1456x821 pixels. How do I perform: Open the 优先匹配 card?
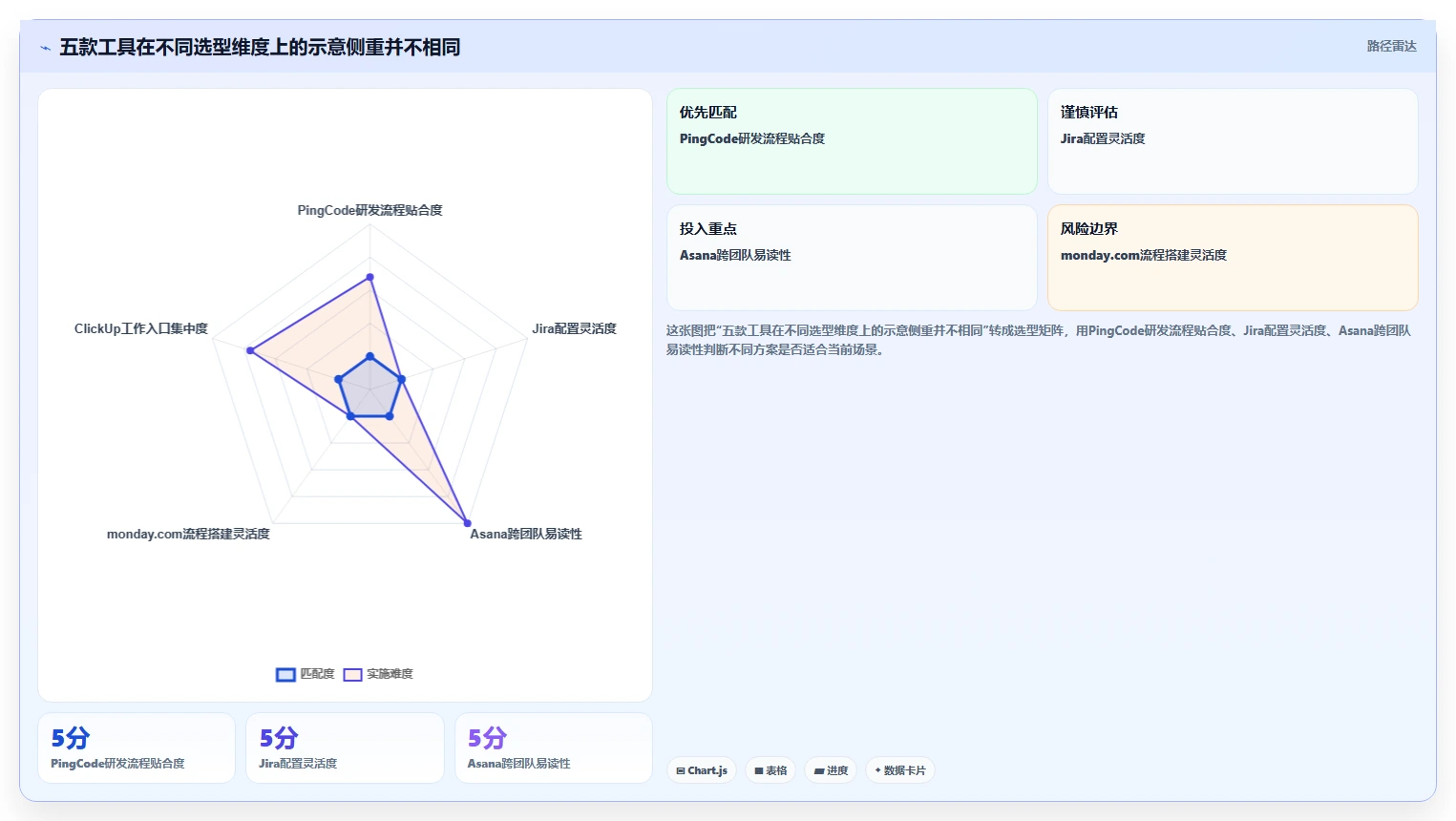852,141
